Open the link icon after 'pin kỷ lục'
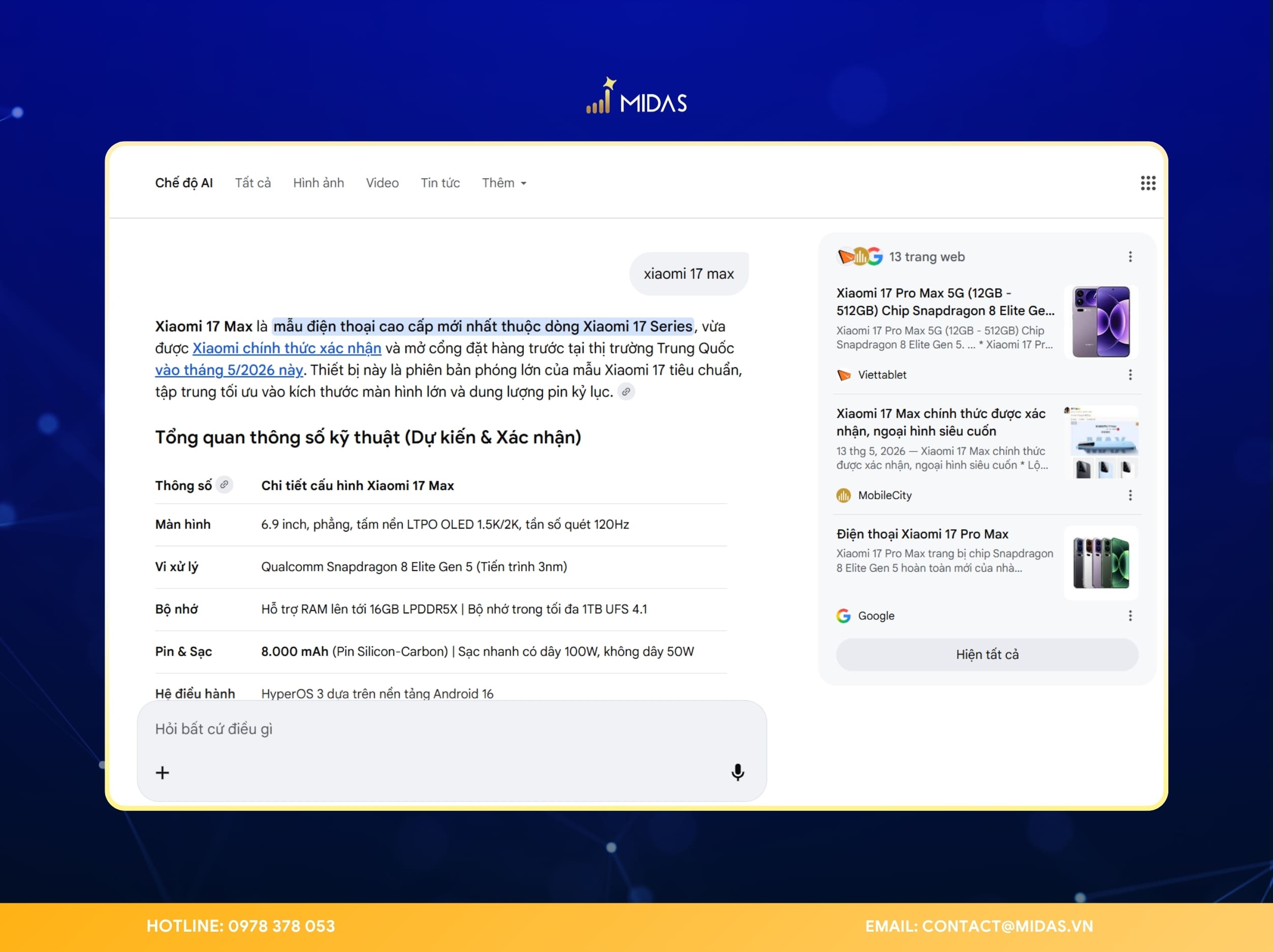1273x952 pixels. (626, 392)
